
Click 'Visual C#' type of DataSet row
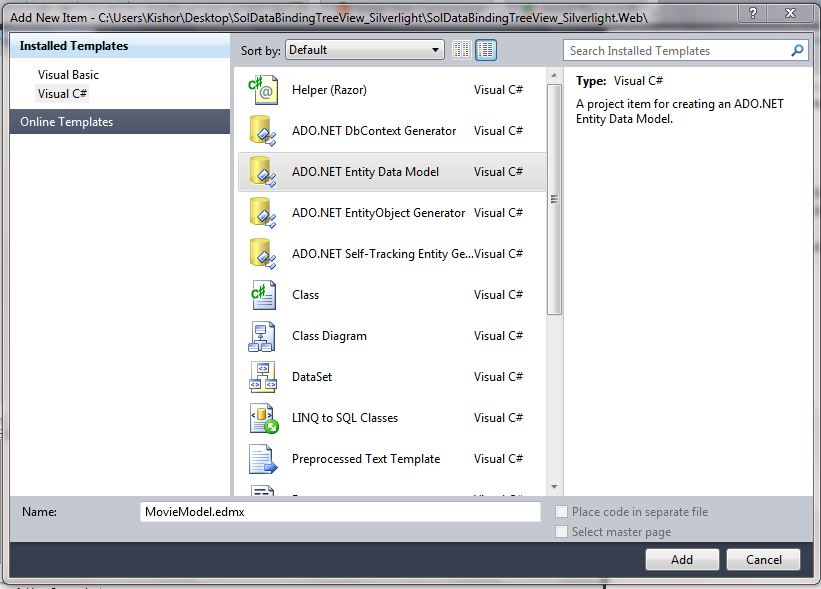[x=498, y=376]
